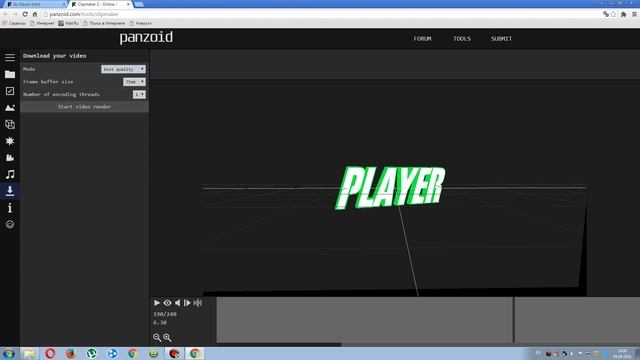
Task: Open the TOOLS navigation link
Action: coord(462,39)
